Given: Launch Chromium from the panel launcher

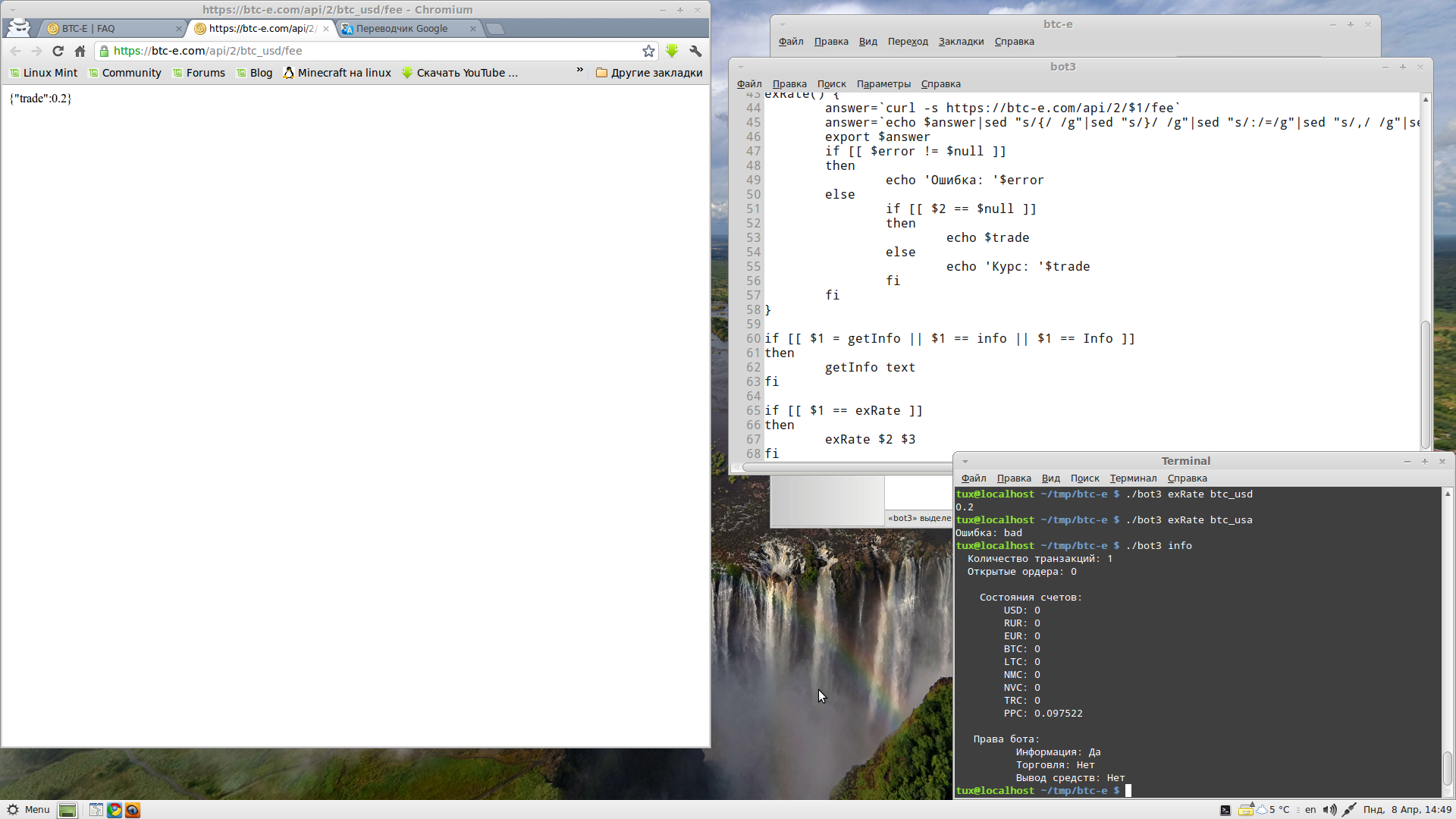Looking at the screenshot, I should pyautogui.click(x=115, y=810).
